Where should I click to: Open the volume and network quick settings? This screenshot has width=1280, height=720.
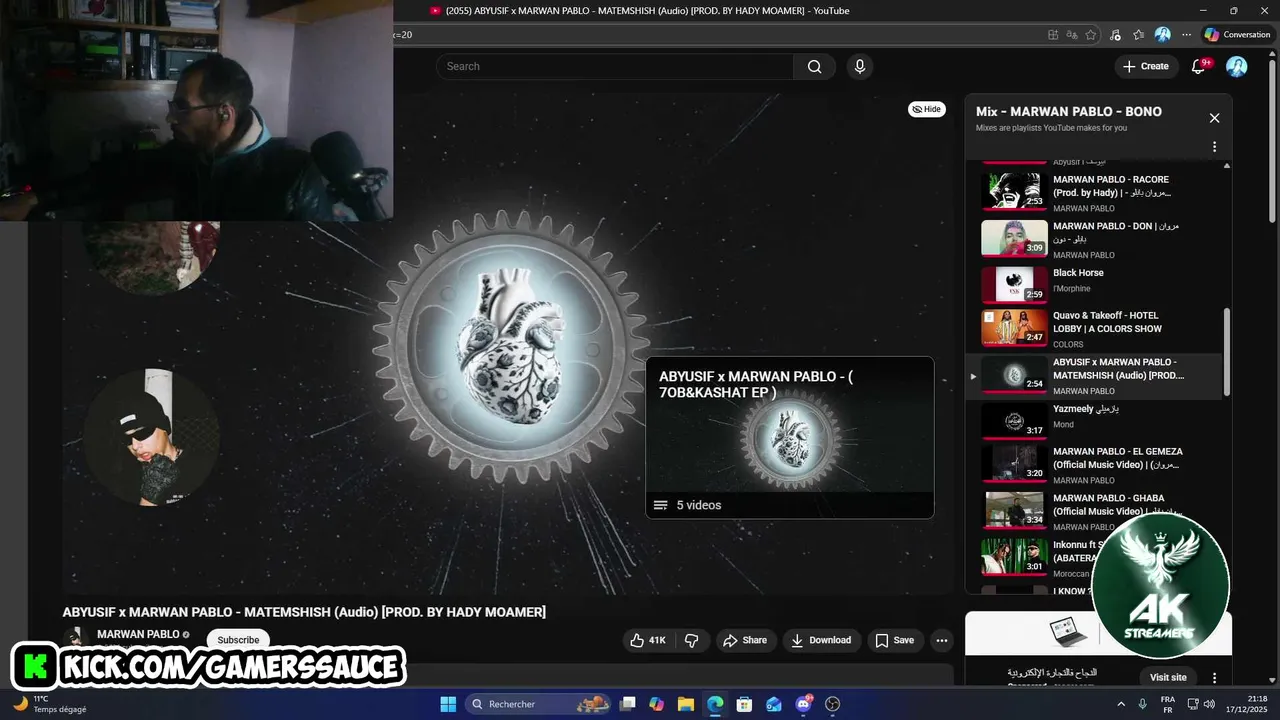1201,704
